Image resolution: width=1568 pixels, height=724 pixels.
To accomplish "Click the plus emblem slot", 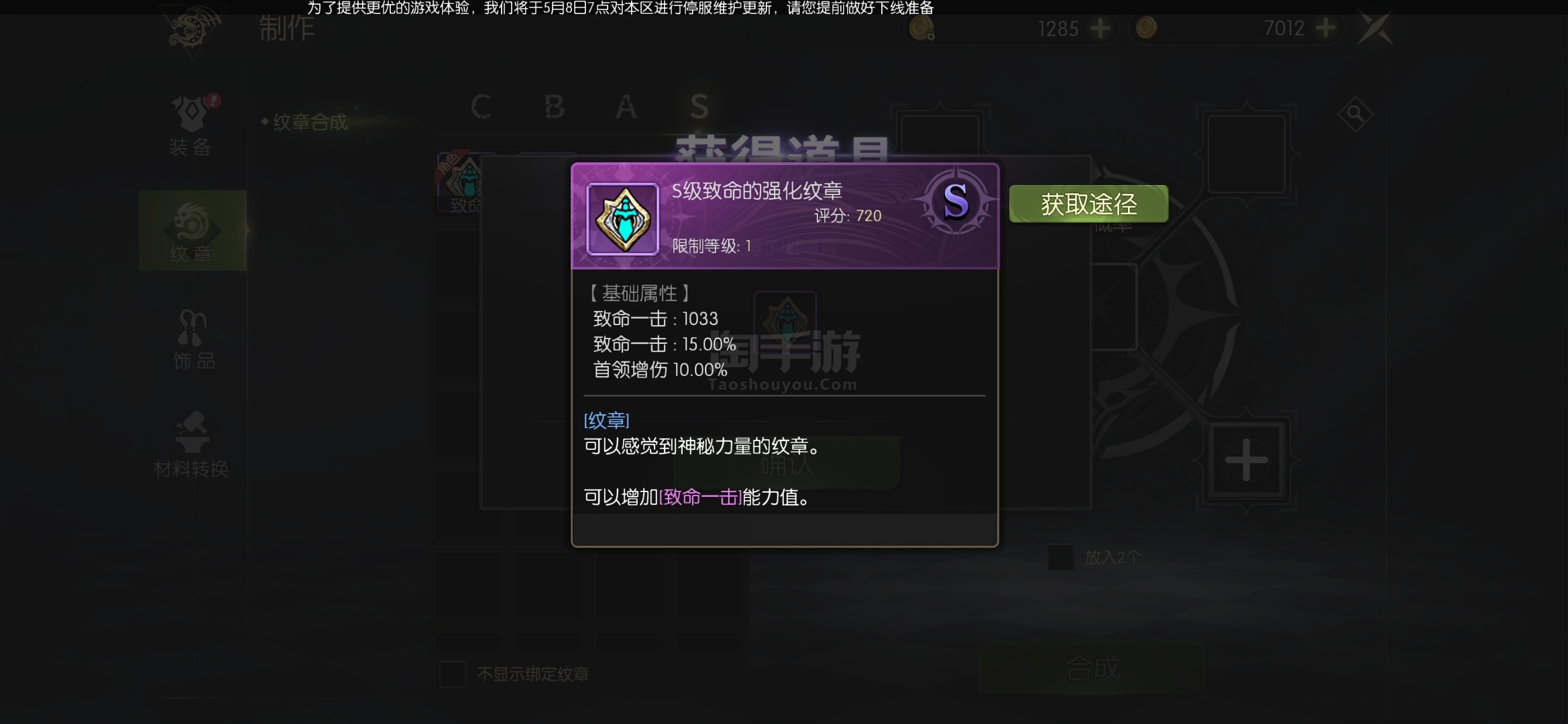I will (x=1246, y=460).
